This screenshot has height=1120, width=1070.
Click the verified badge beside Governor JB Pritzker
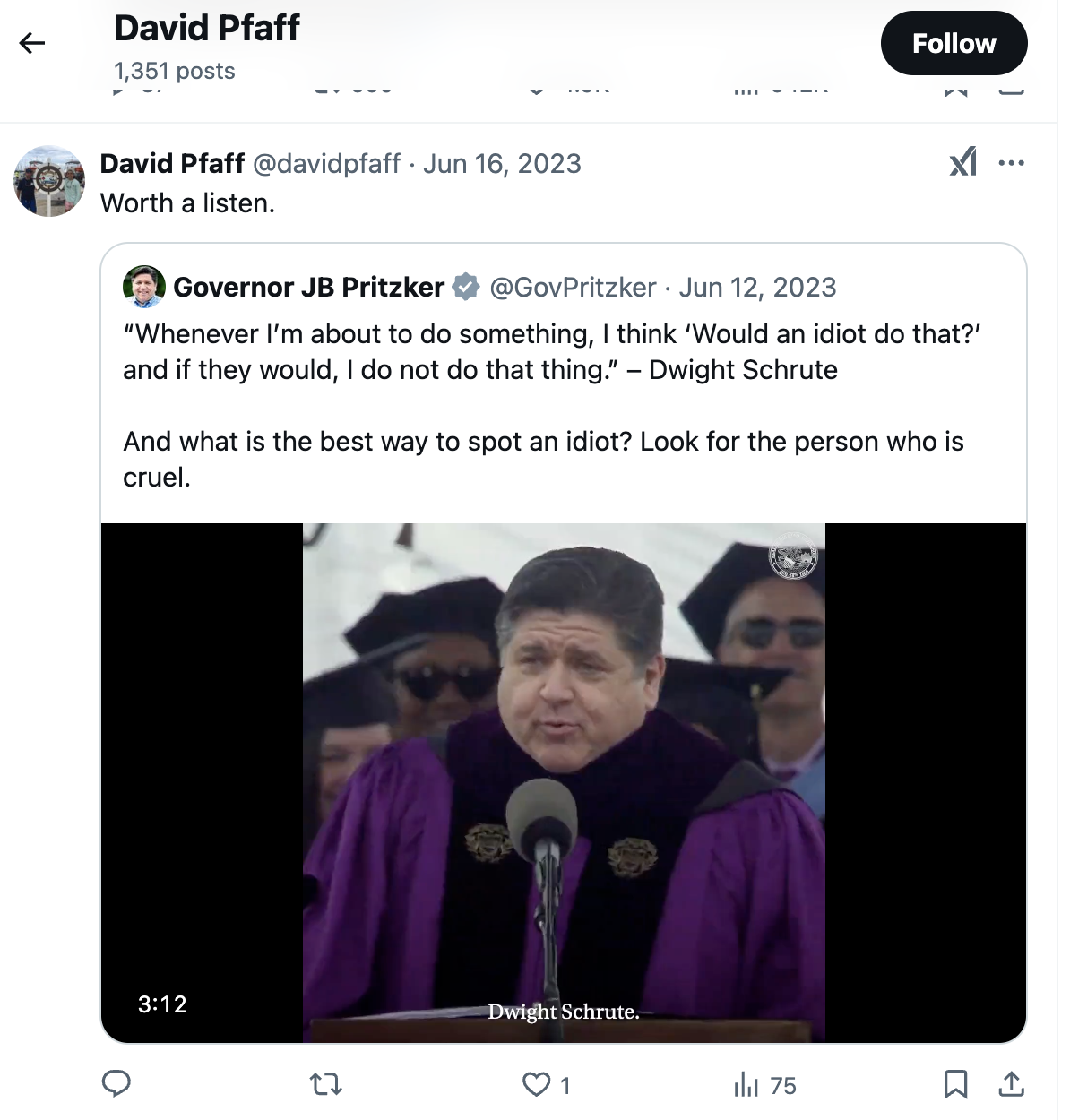tap(466, 288)
